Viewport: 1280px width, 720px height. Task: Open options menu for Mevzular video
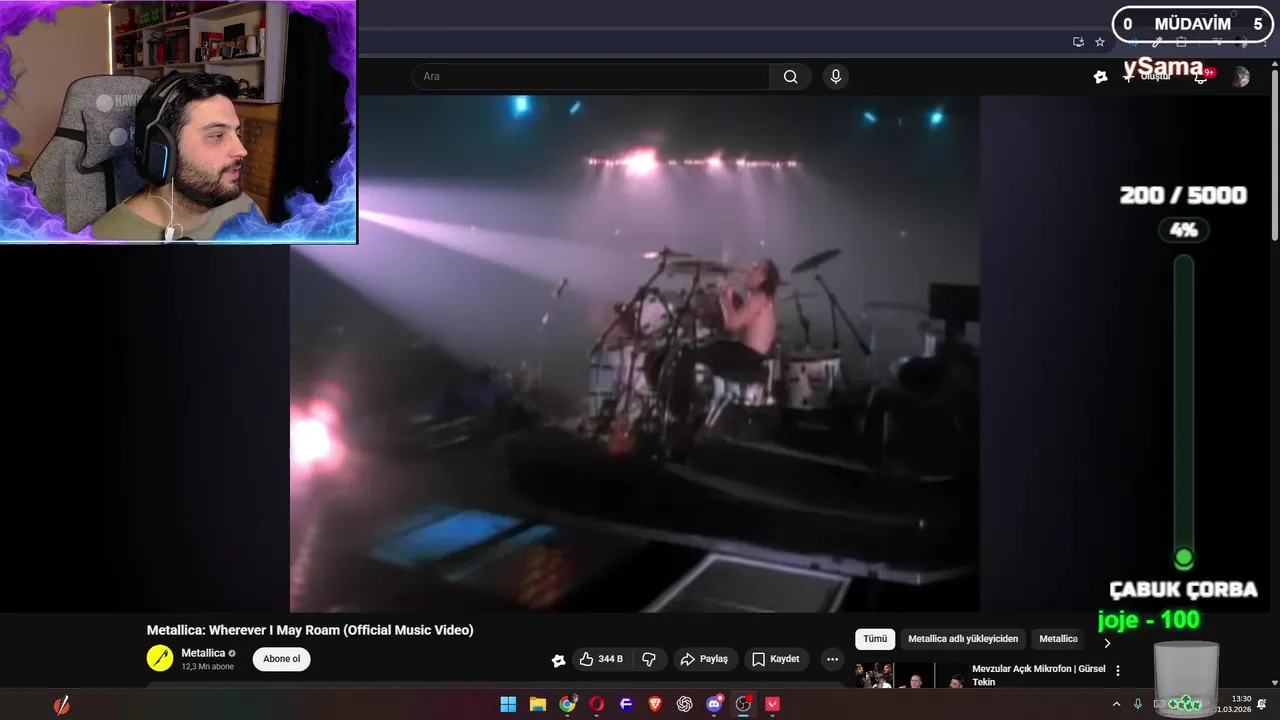pyautogui.click(x=1118, y=671)
